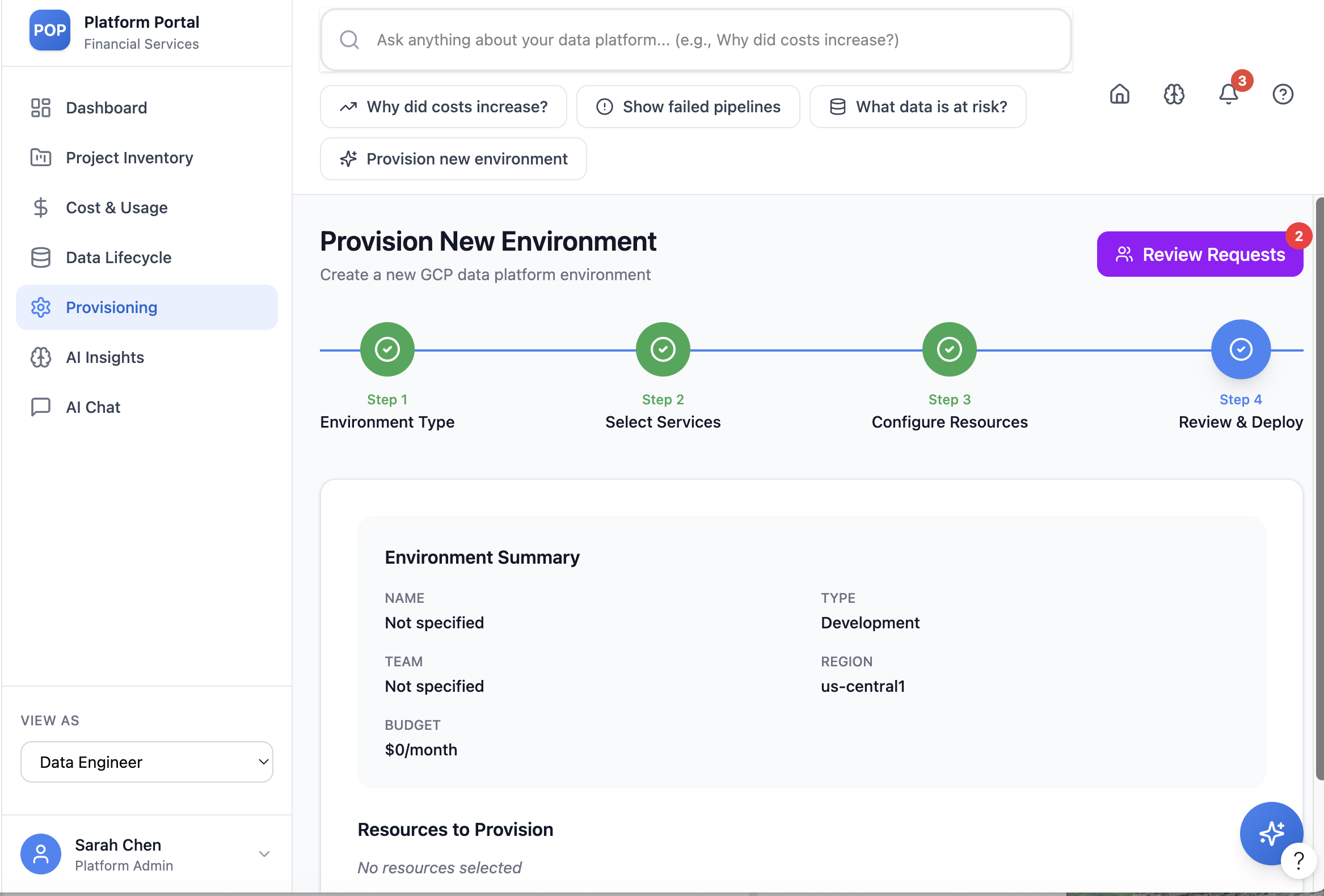The image size is (1324, 896).
Task: Jump to Step 1 Environment Type circle
Action: coord(387,349)
